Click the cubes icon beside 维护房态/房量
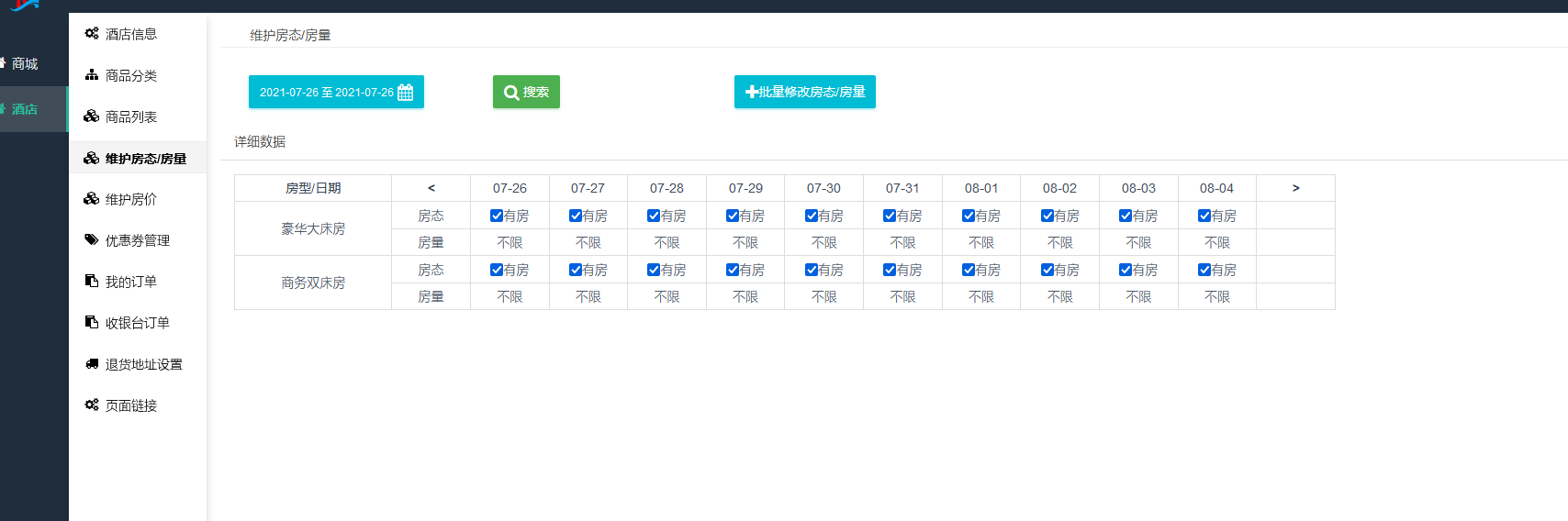Screen dimensions: 1568x521 tap(92, 158)
